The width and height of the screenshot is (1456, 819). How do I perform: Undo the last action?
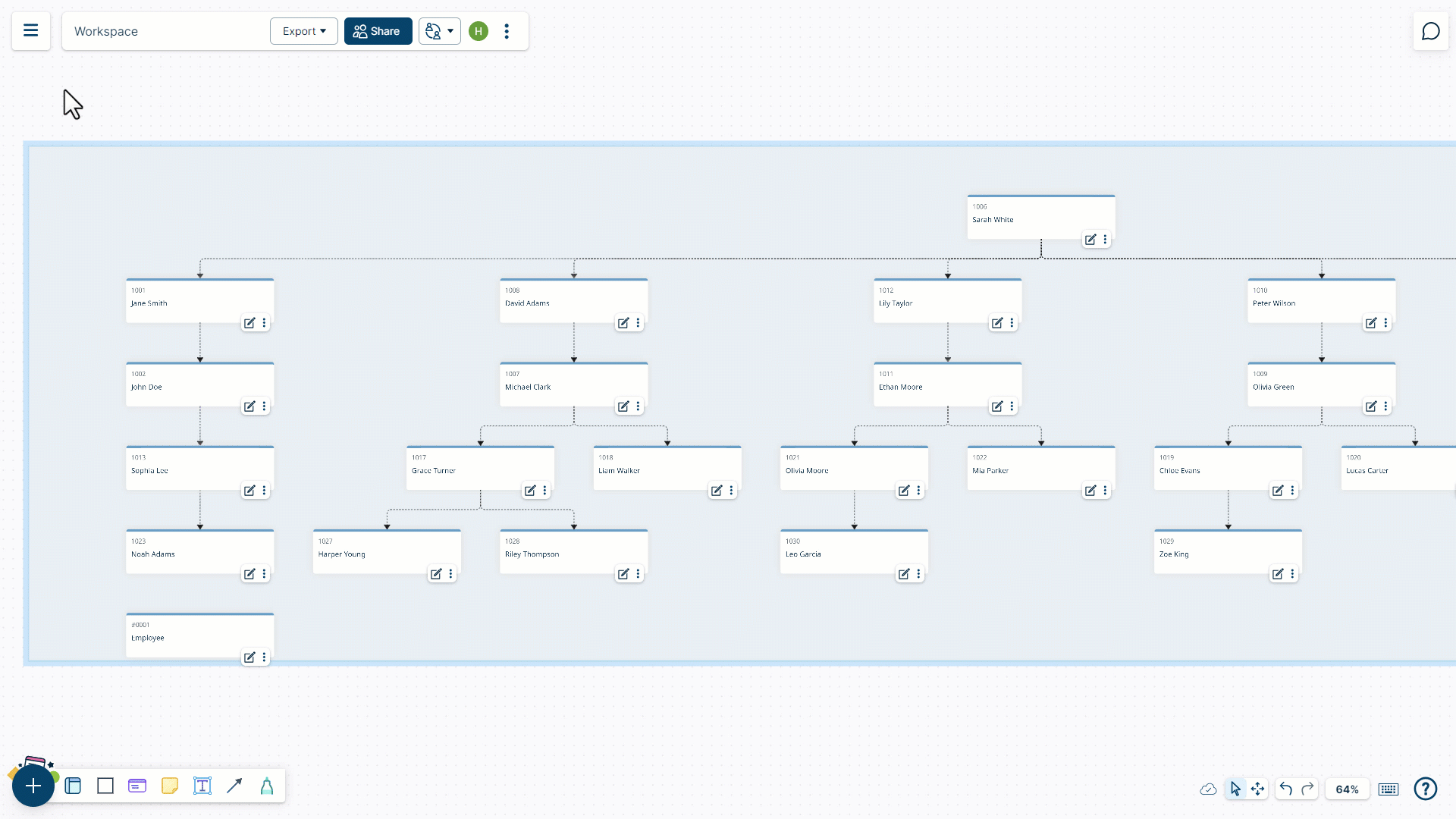(1285, 789)
